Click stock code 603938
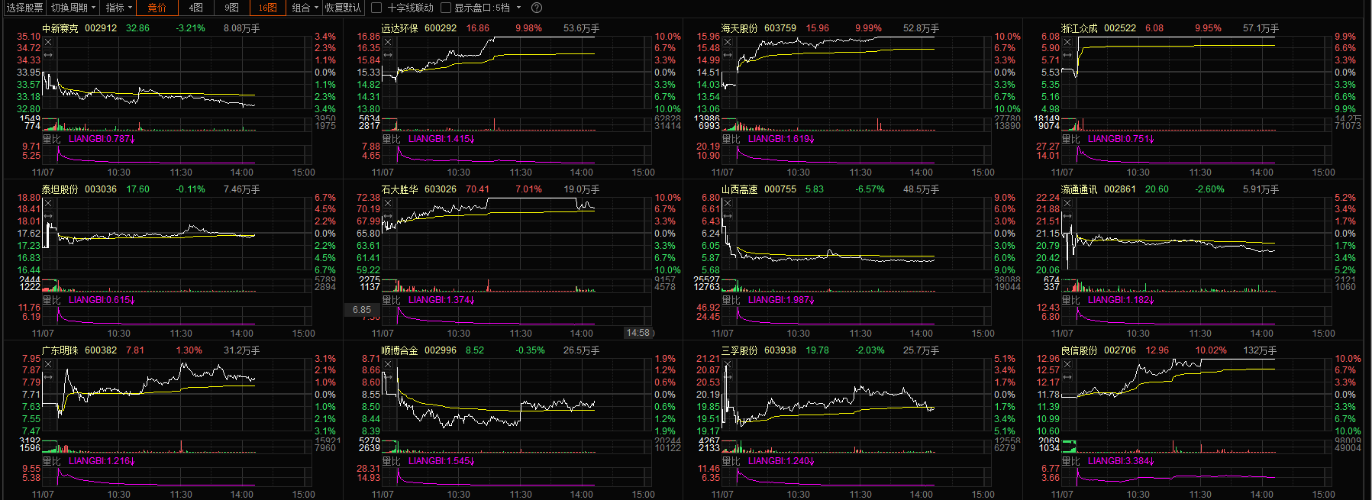Screen dimensions: 1372x500 coord(780,350)
